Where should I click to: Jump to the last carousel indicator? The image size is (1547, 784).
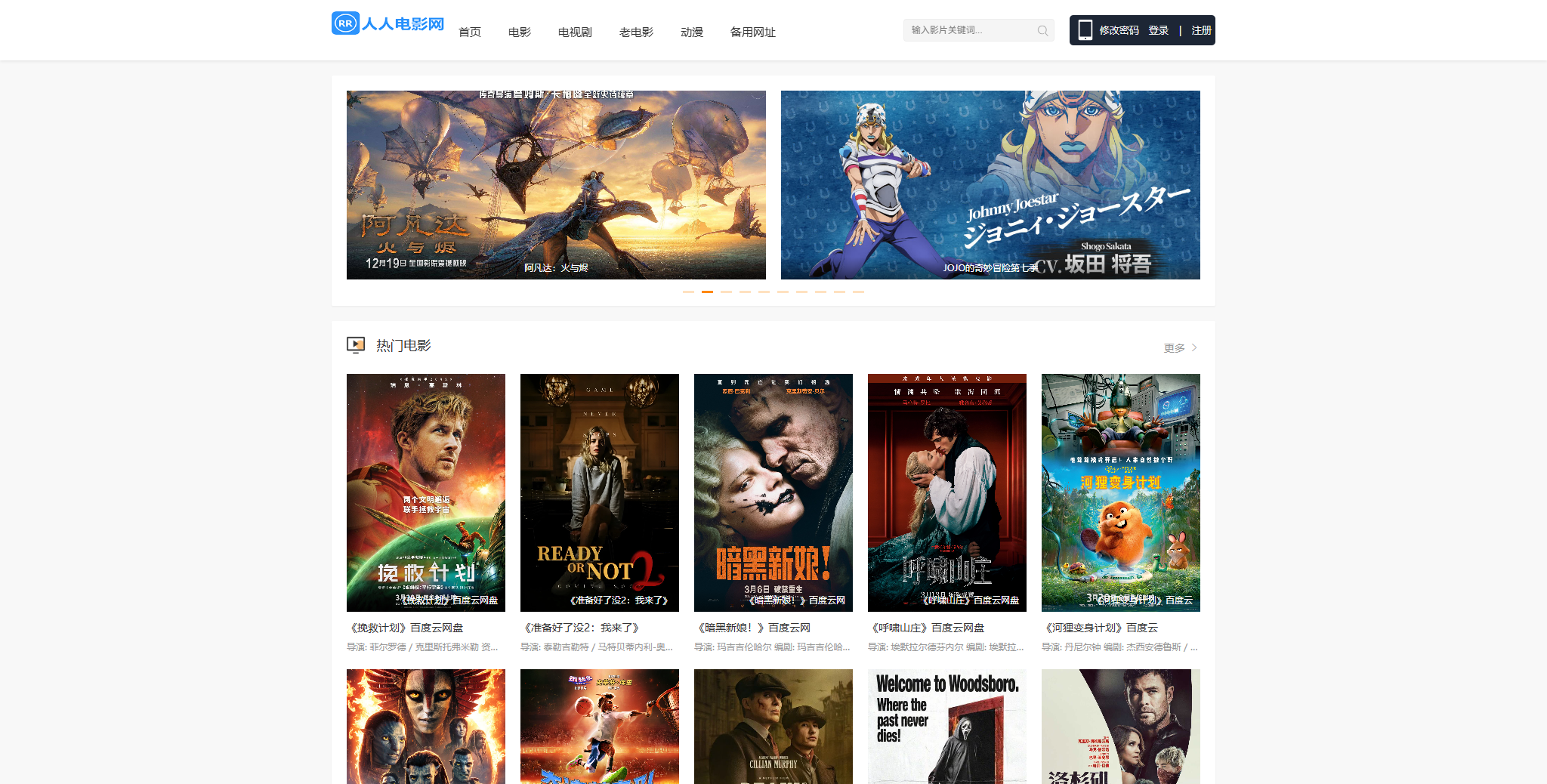(858, 292)
